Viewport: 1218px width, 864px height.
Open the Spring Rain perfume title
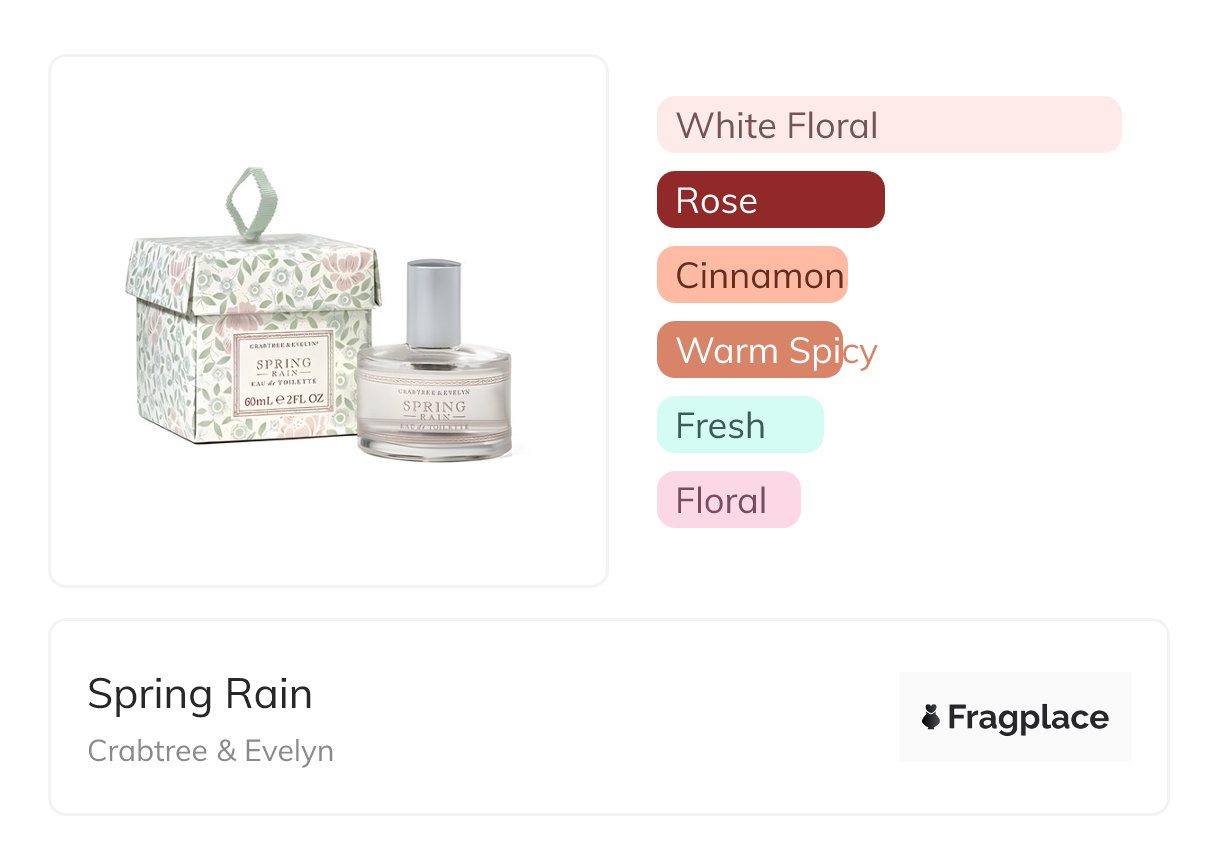point(200,694)
